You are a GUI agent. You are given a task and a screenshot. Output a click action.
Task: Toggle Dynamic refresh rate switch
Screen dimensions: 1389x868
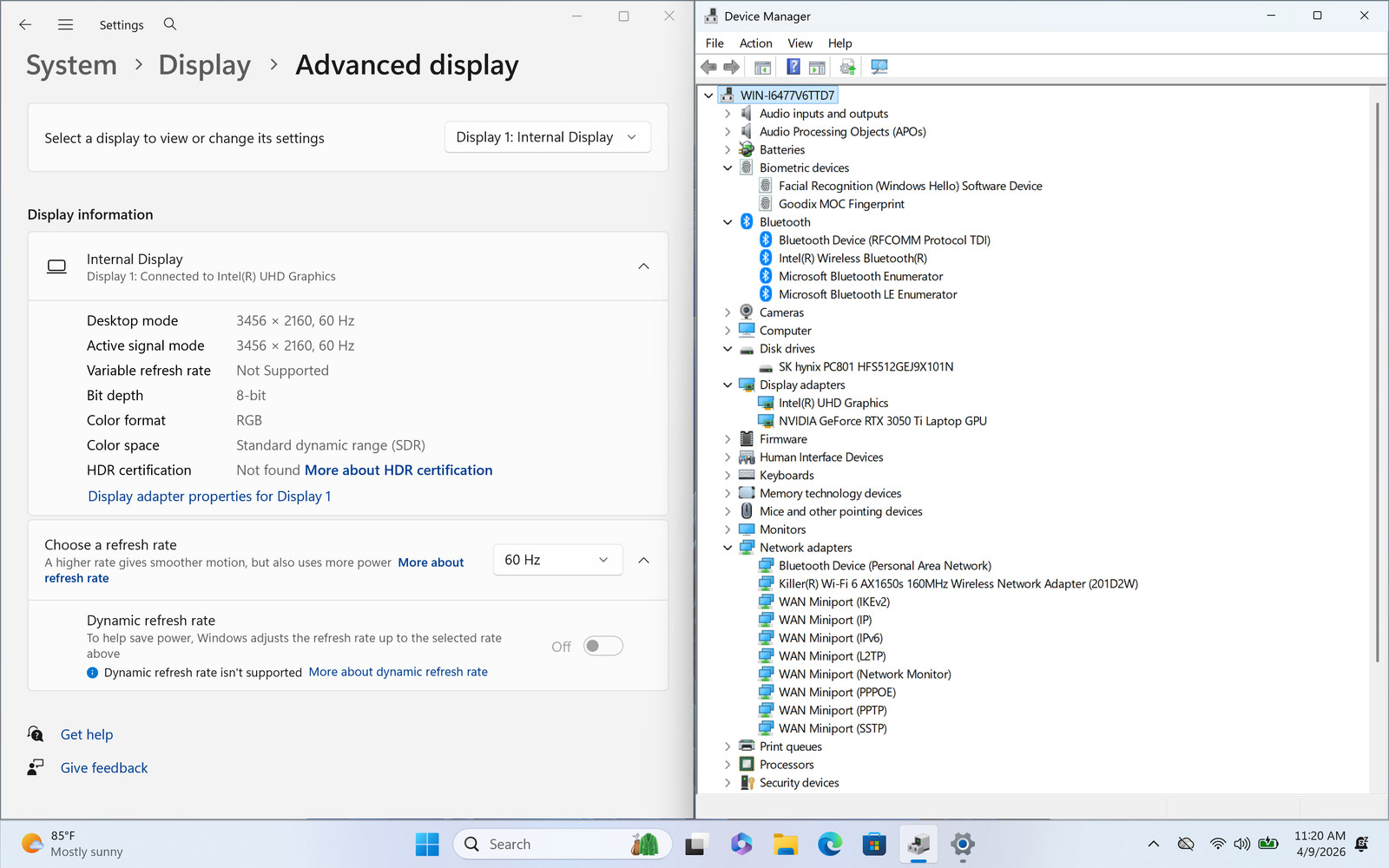click(603, 646)
